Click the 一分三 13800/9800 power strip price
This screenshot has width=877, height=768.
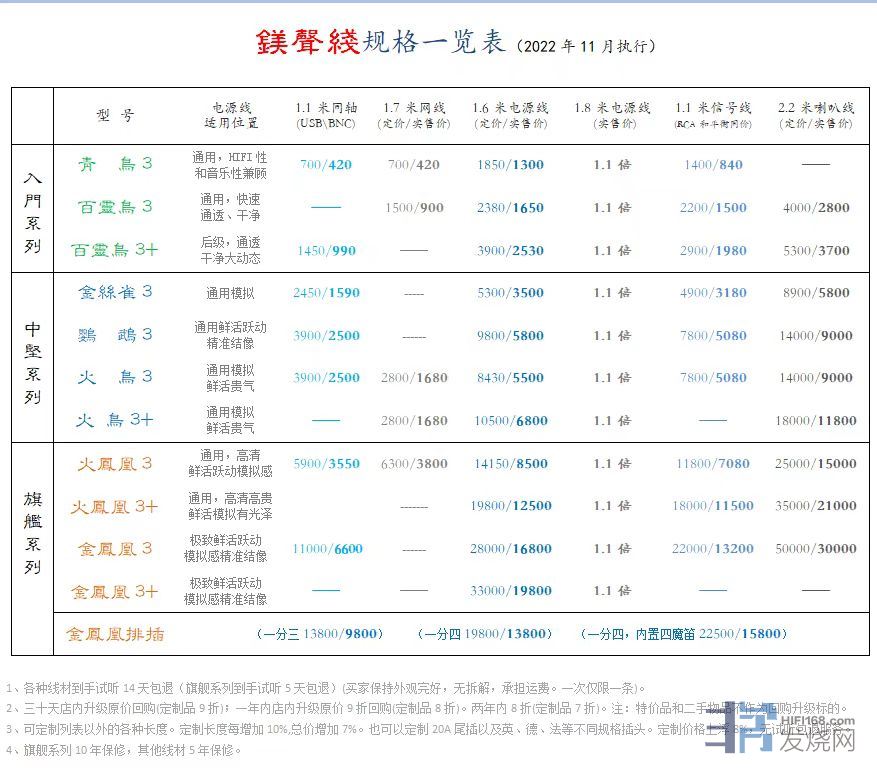(x=319, y=634)
